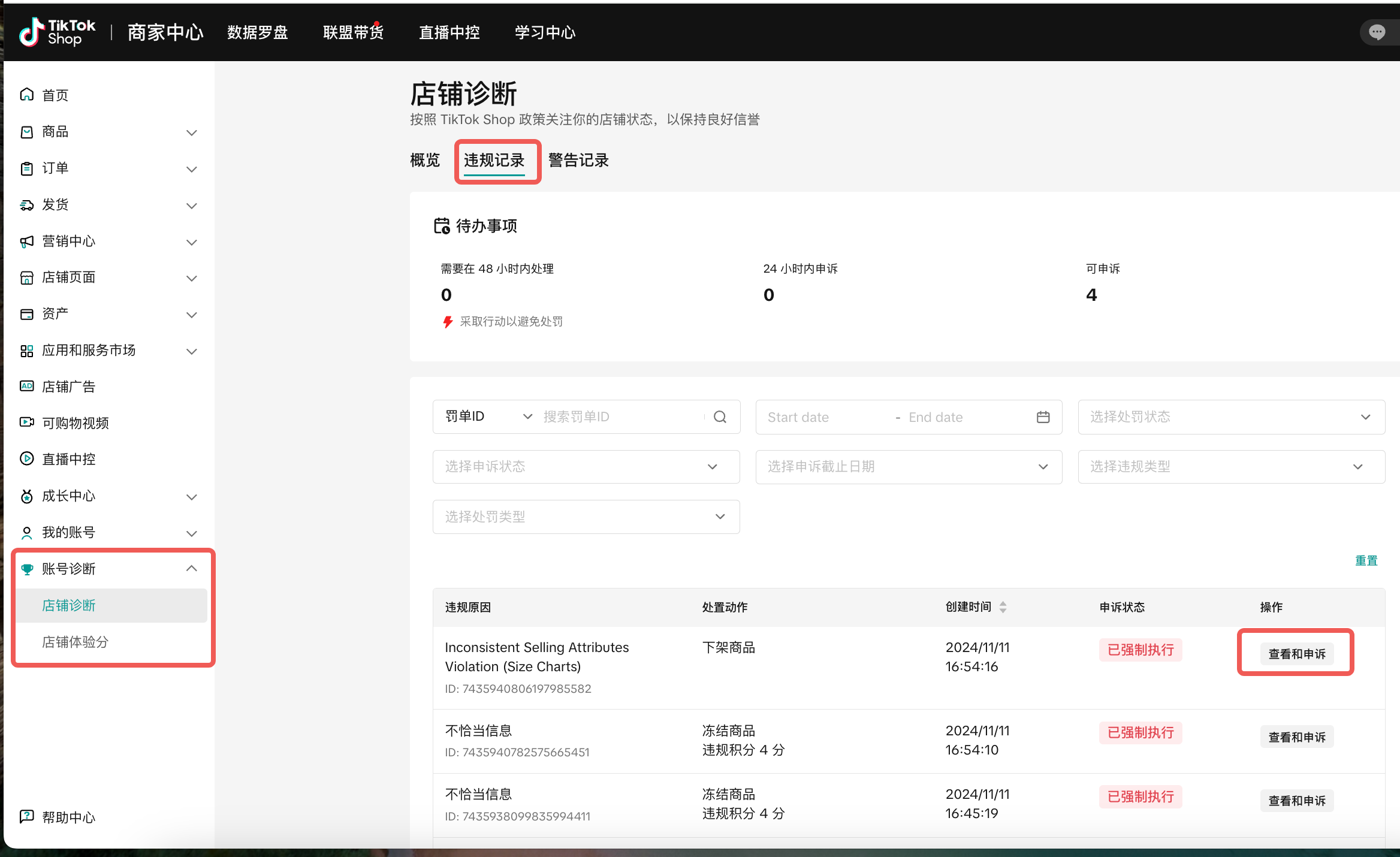
Task: Open 数据罗盘 in the top navigation
Action: (x=257, y=32)
